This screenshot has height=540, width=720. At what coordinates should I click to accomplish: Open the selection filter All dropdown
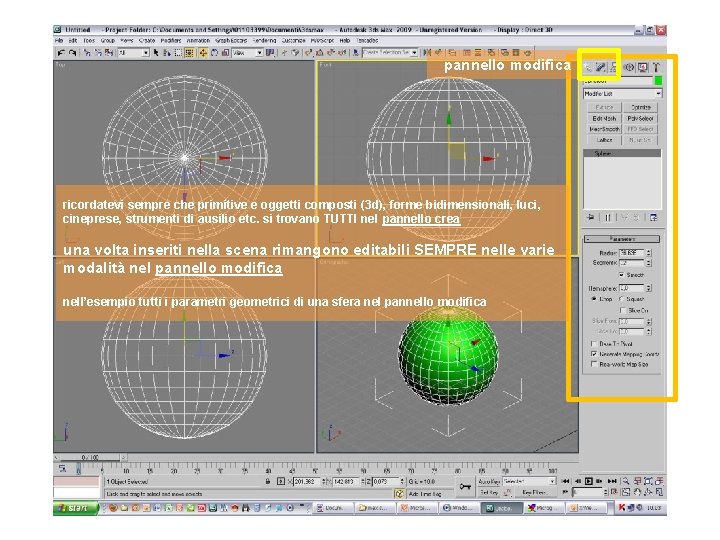click(x=134, y=53)
